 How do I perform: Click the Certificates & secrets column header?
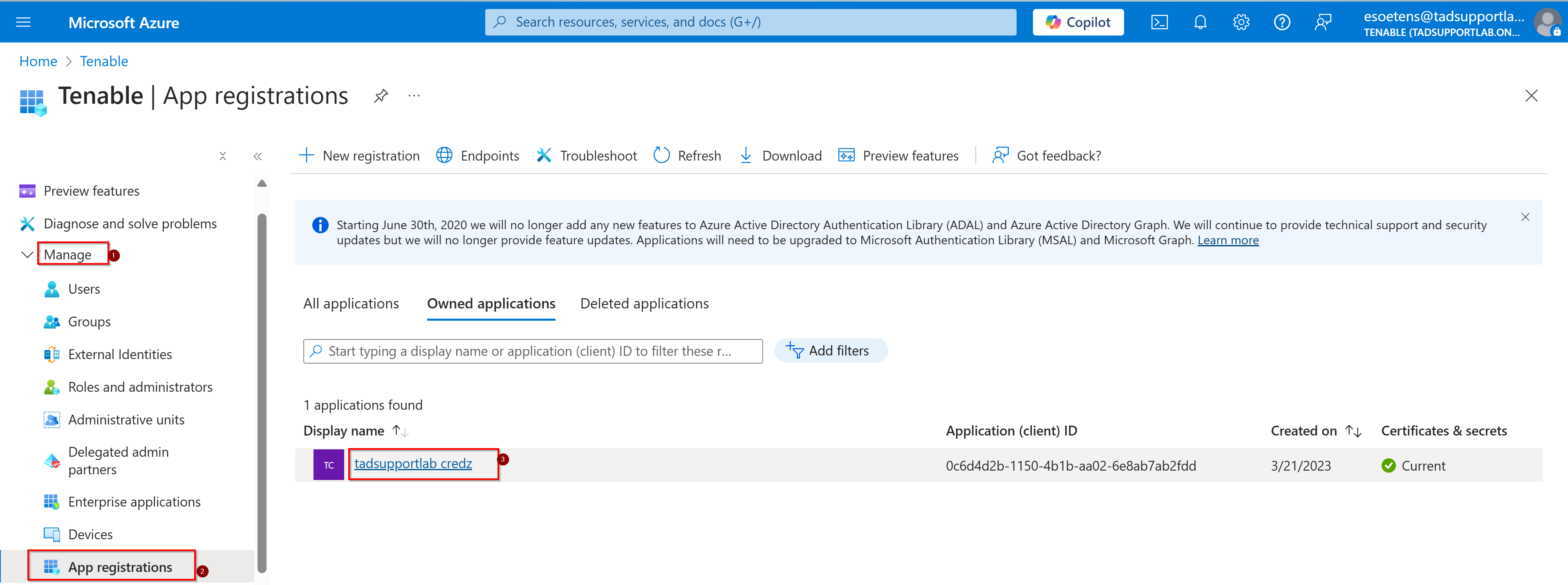click(1444, 431)
